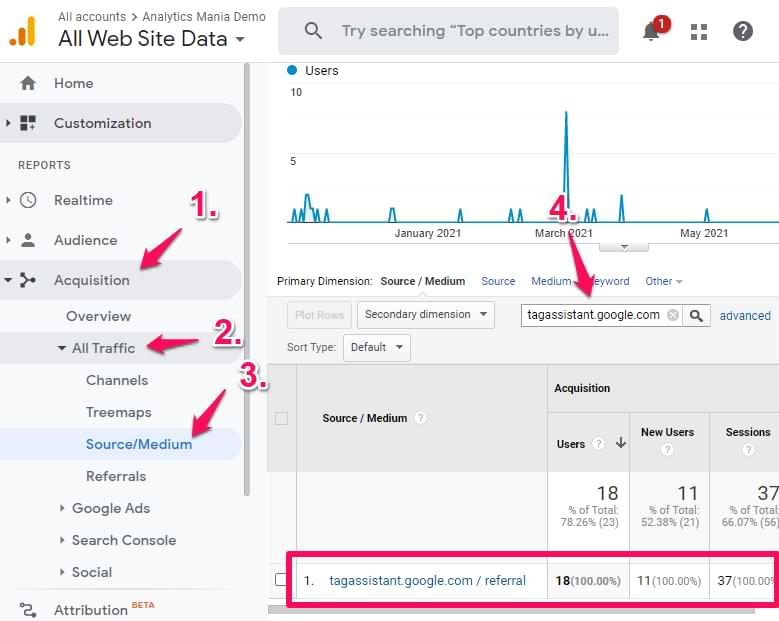Viewport: 779px width, 621px height.
Task: Open the tagassistant.google.com / referral link
Action: (x=427, y=580)
